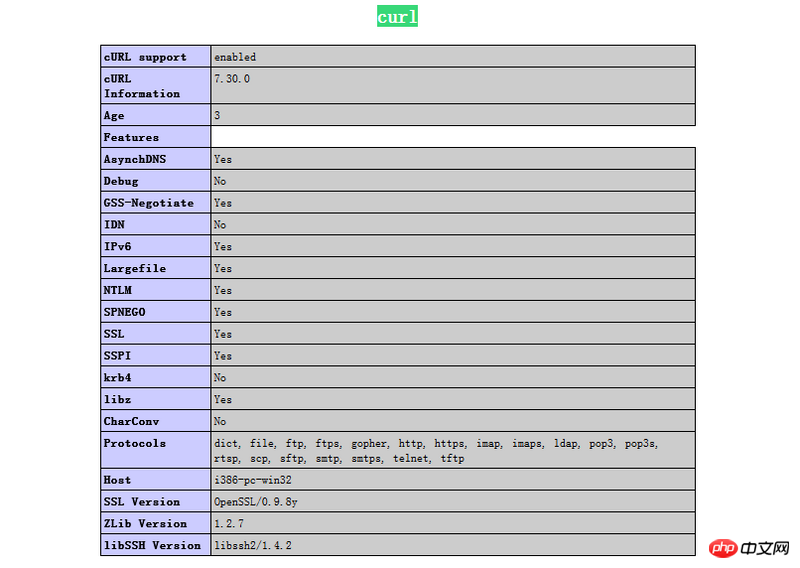The image size is (800, 568).
Task: Click the AsynchDNS label
Action: point(135,159)
